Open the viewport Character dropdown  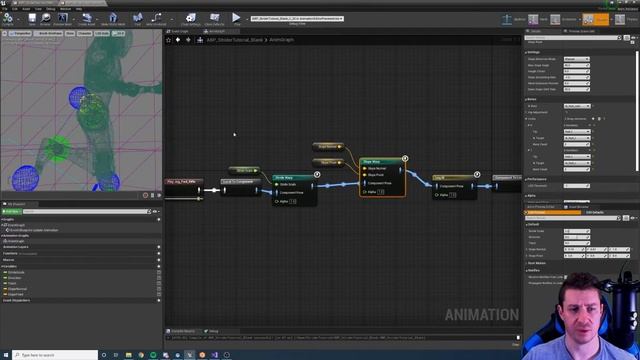pos(84,33)
